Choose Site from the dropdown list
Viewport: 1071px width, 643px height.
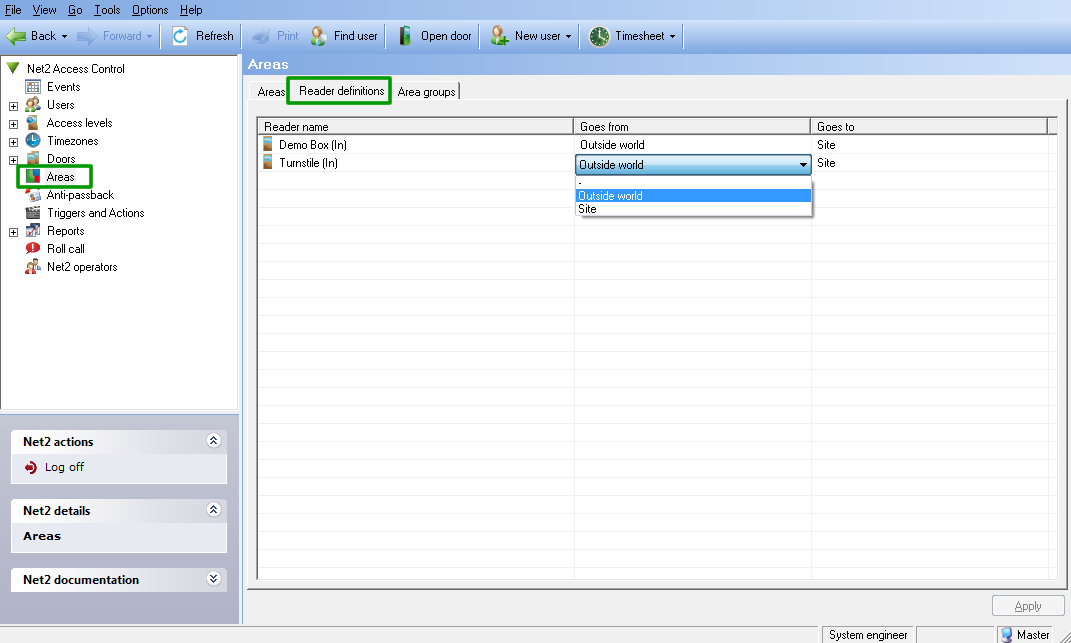[588, 209]
